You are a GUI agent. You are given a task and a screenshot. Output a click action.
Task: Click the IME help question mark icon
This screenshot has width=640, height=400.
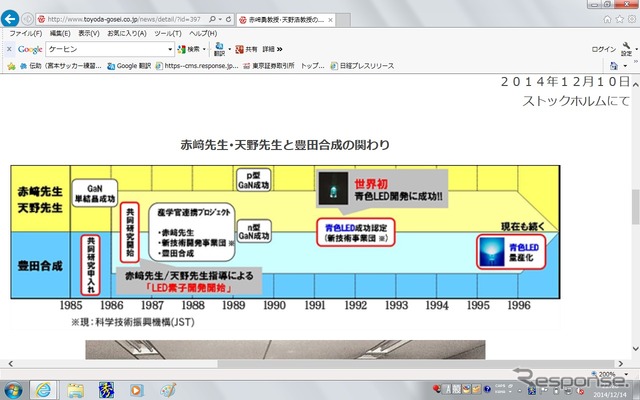[487, 389]
